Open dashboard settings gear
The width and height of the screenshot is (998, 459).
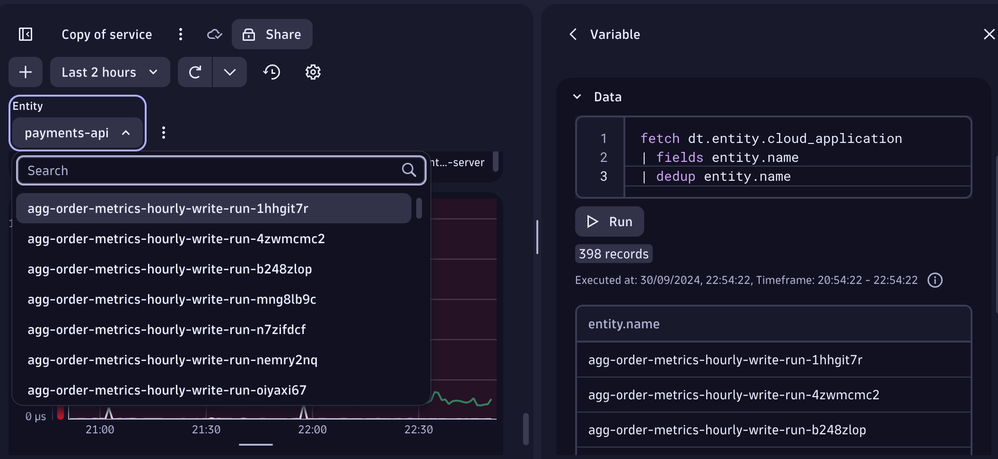tap(313, 72)
